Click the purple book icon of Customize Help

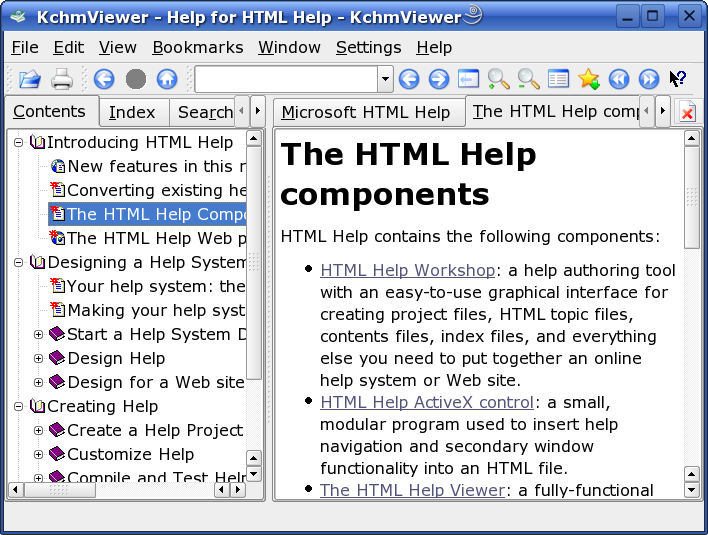pos(57,454)
